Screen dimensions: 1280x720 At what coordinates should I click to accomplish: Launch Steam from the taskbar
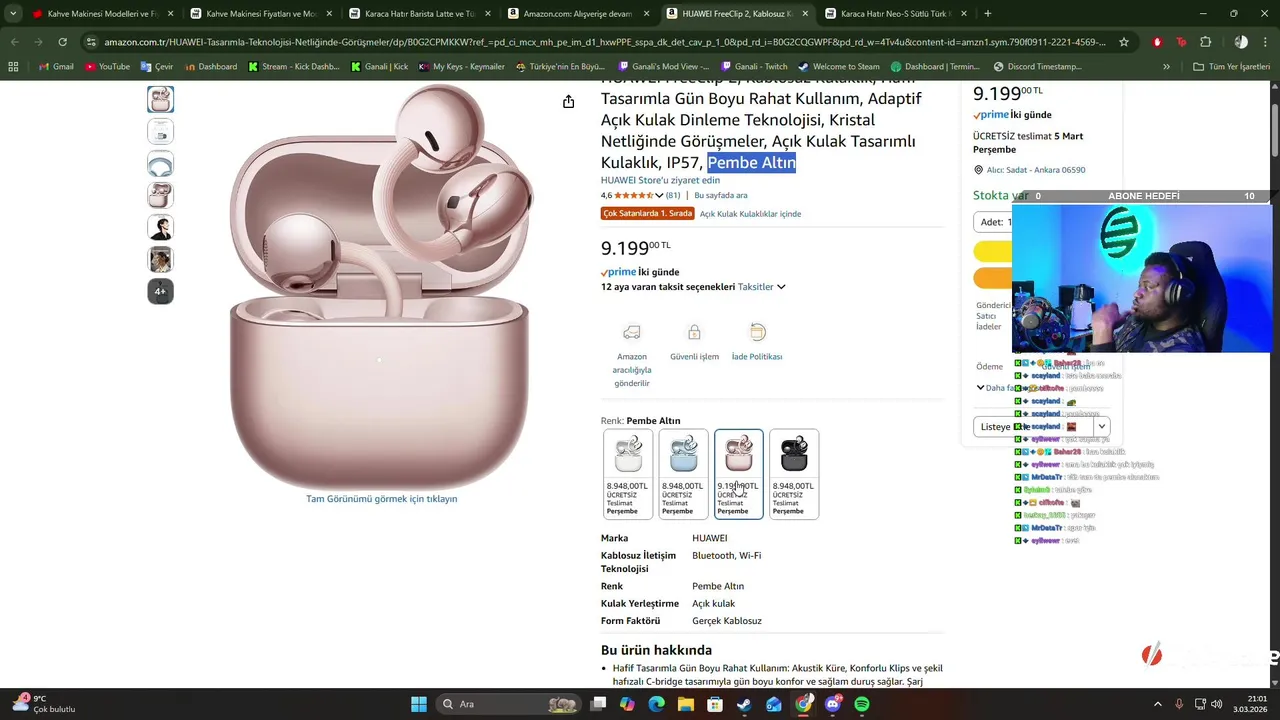point(744,704)
